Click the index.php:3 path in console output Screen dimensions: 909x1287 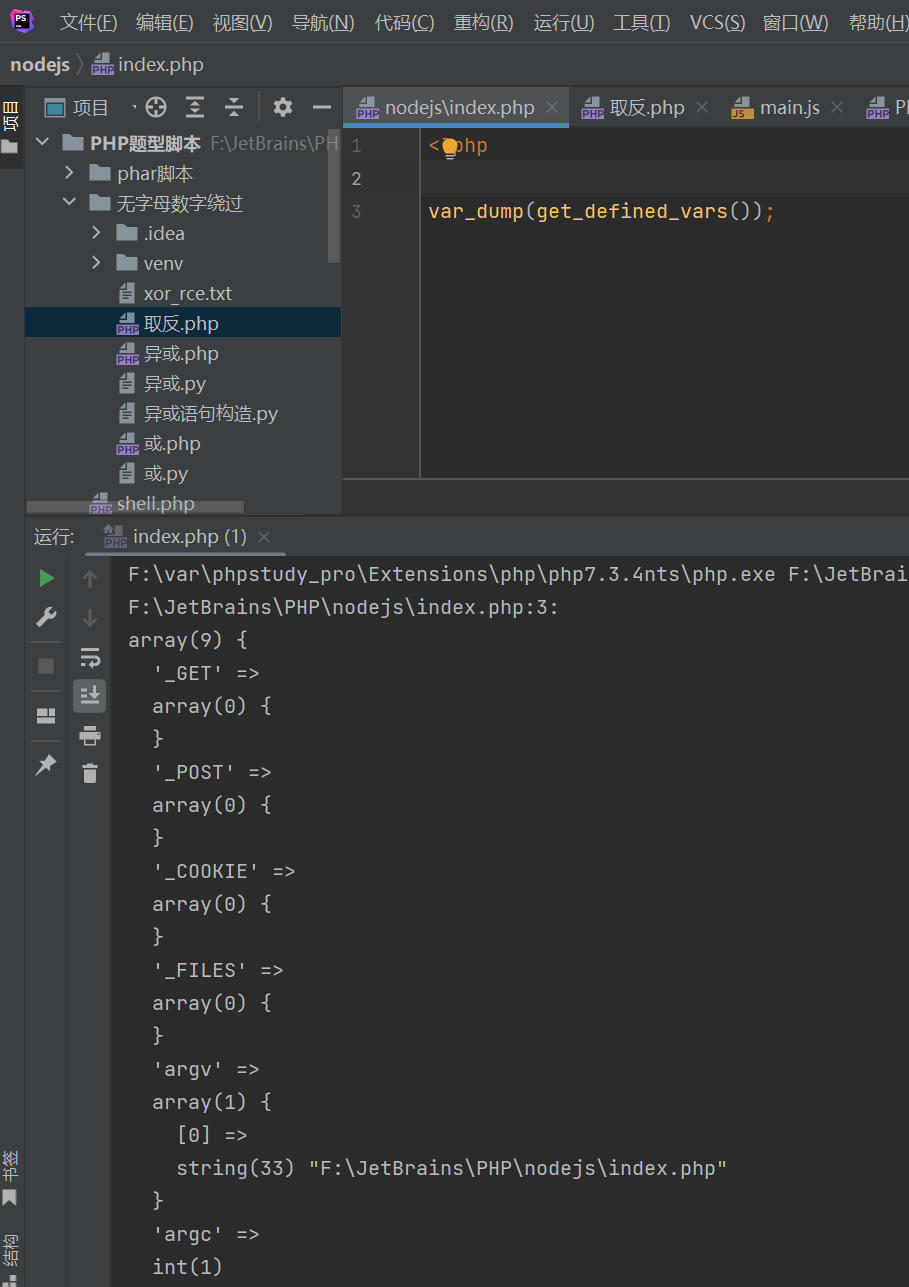pos(344,607)
